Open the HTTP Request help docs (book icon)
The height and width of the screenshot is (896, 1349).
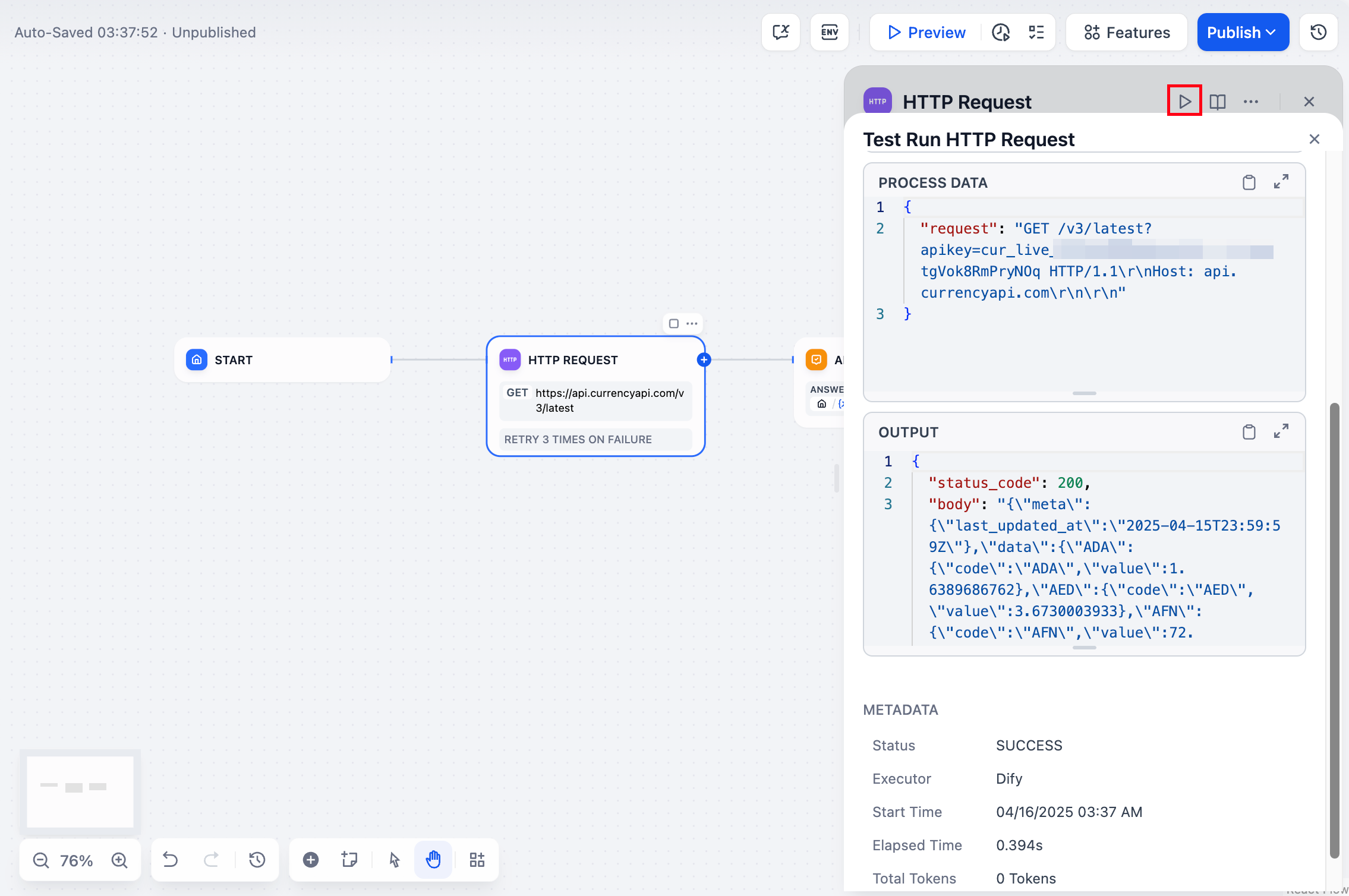pyautogui.click(x=1218, y=102)
